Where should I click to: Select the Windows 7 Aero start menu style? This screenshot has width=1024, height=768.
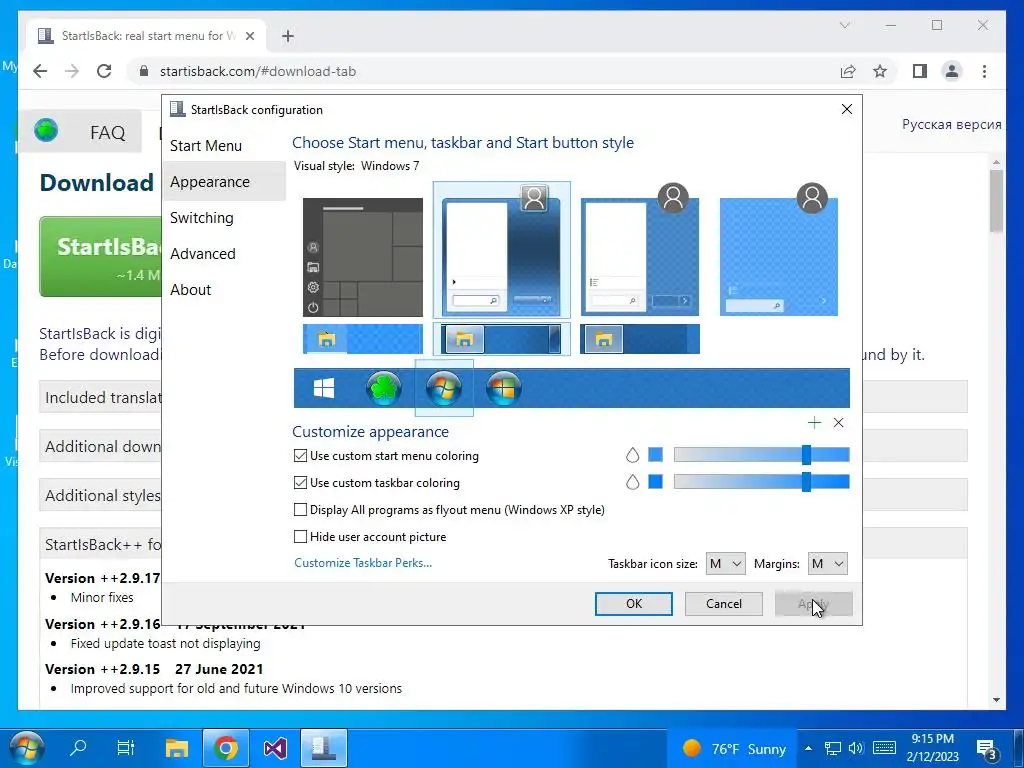[502, 250]
